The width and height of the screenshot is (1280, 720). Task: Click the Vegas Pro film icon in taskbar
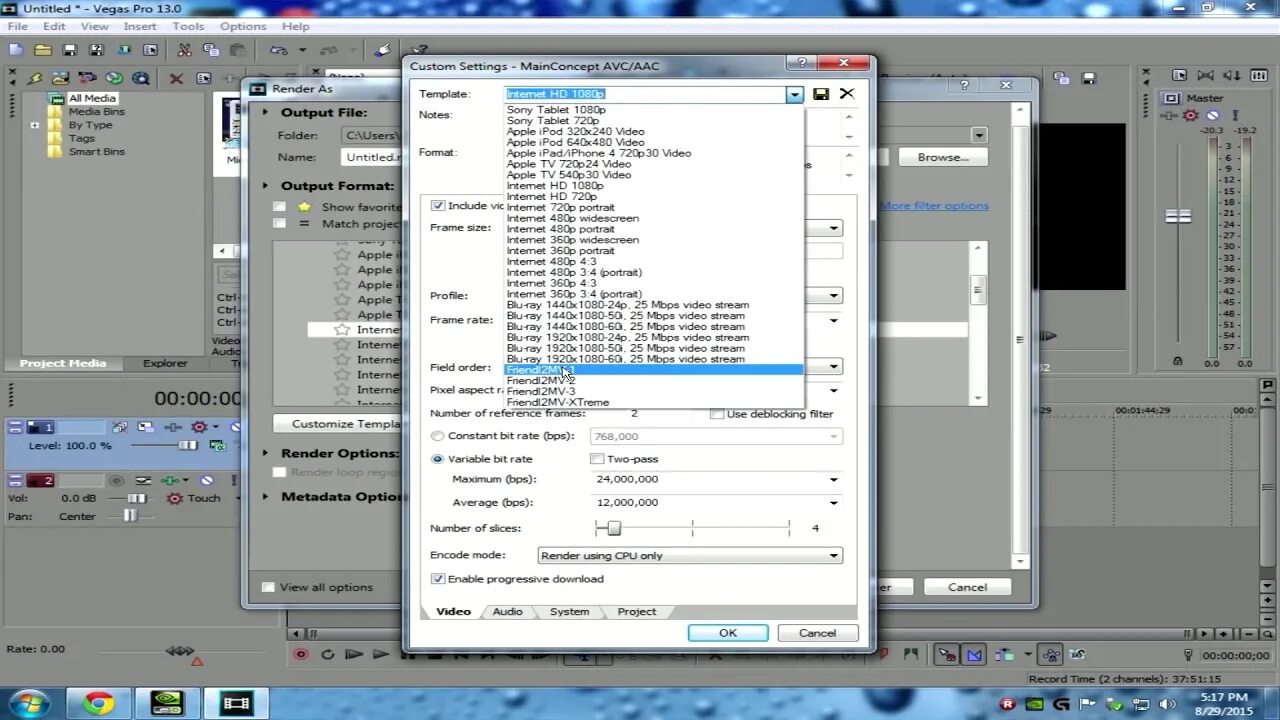click(x=237, y=703)
